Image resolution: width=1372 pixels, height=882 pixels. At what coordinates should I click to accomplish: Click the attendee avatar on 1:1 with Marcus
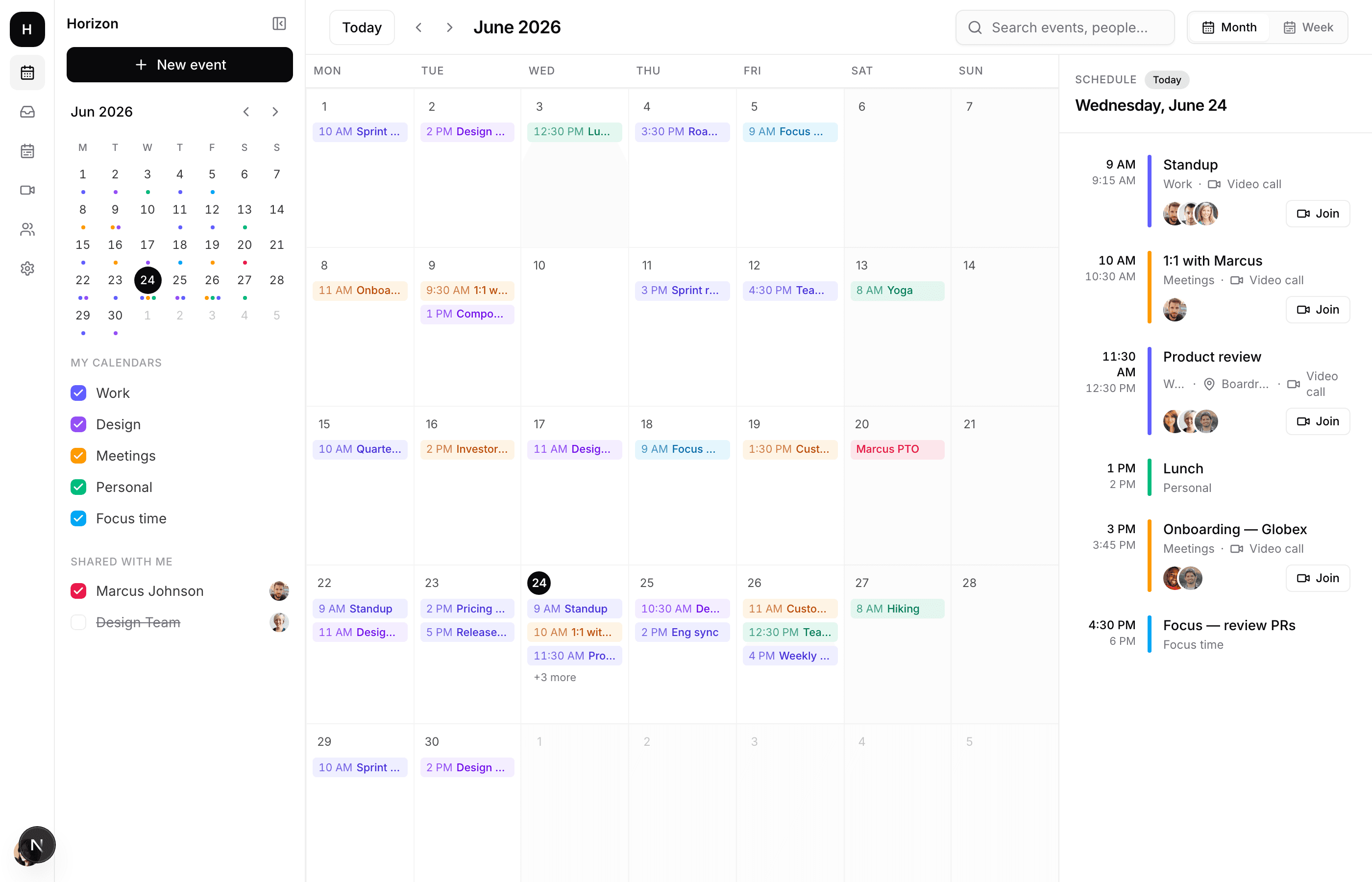(1175, 310)
